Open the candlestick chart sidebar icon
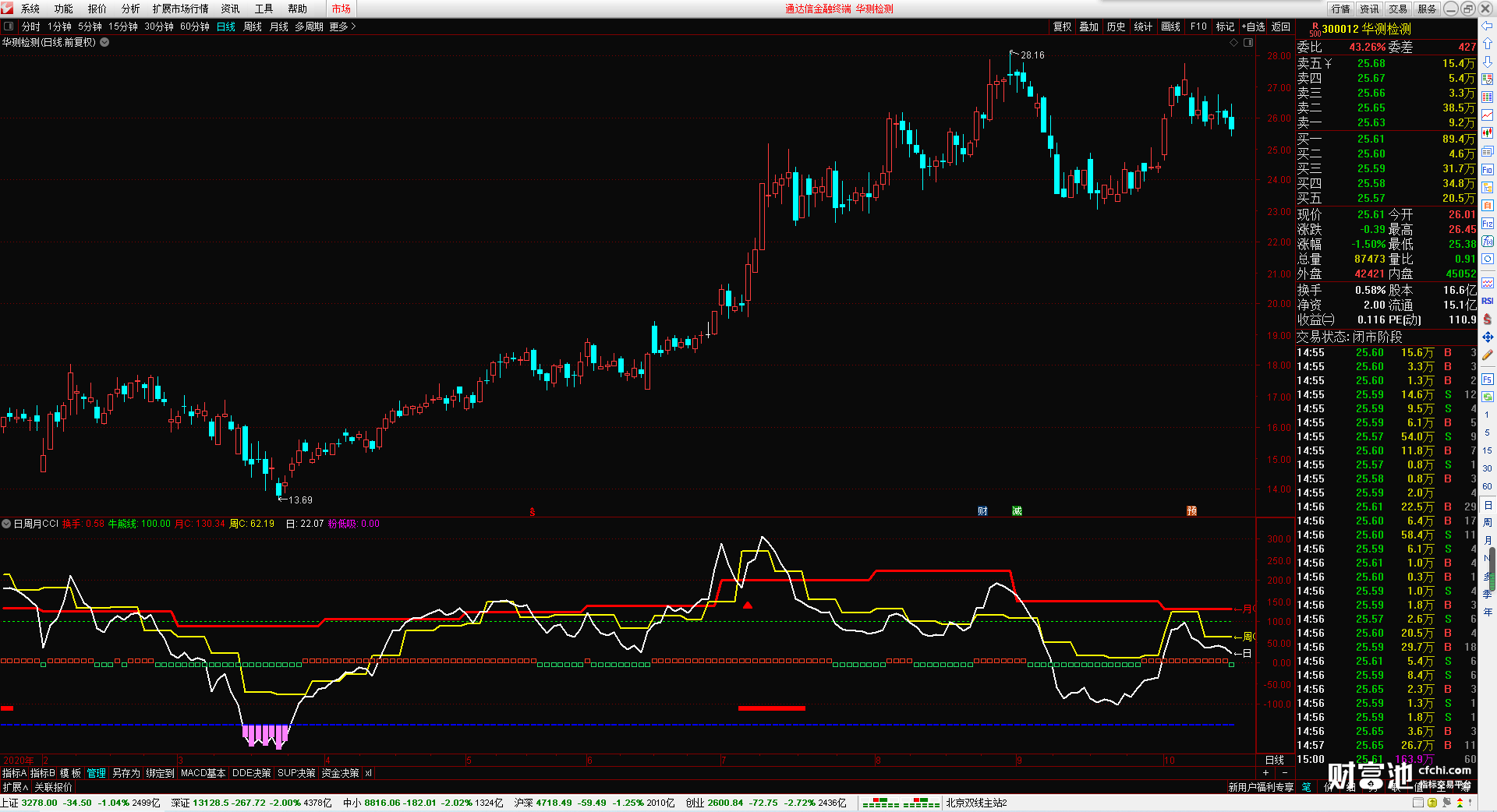This screenshot has width=1497, height=812. click(1487, 133)
